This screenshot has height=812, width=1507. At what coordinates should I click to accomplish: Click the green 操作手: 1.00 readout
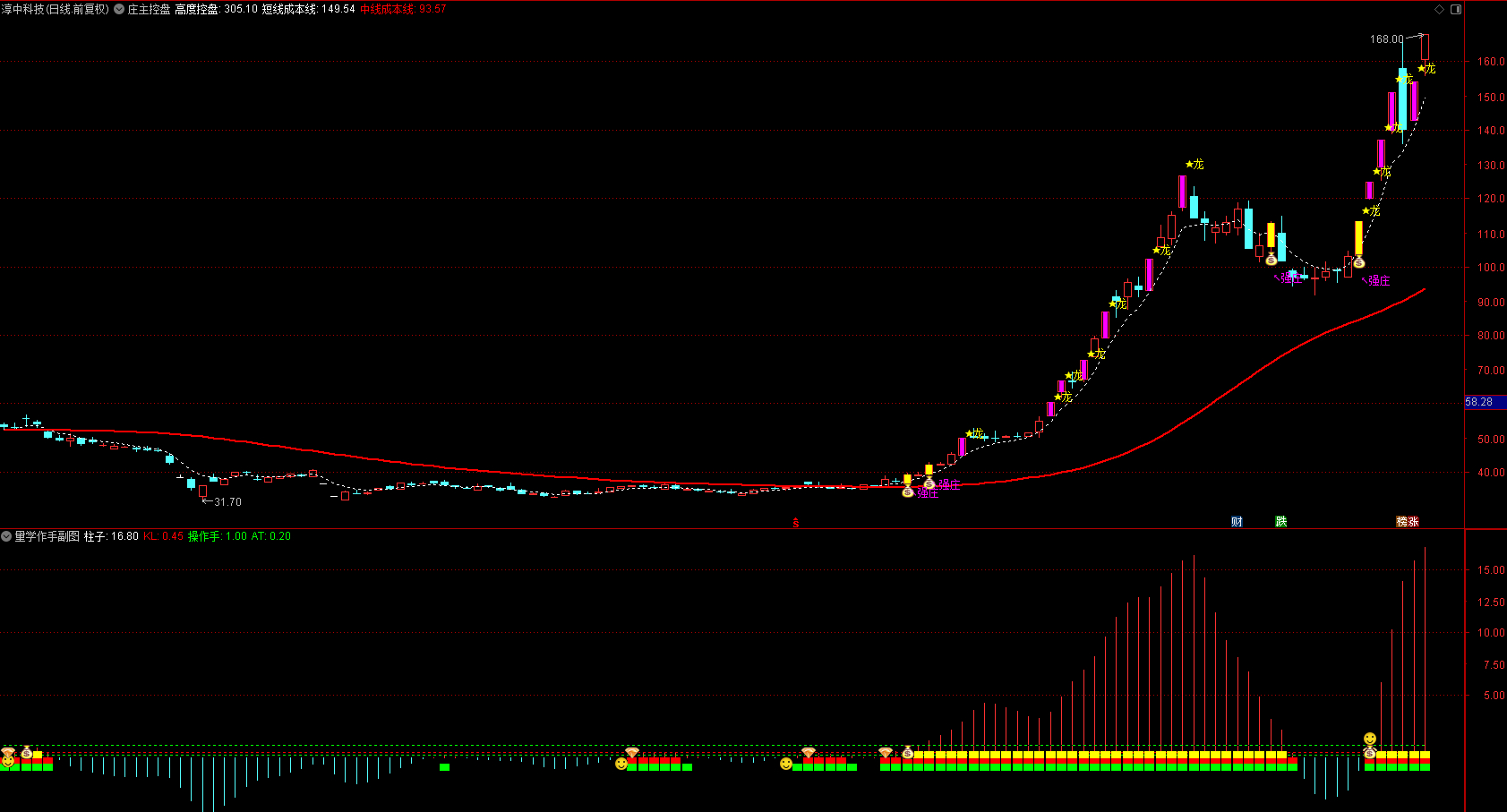point(218,536)
